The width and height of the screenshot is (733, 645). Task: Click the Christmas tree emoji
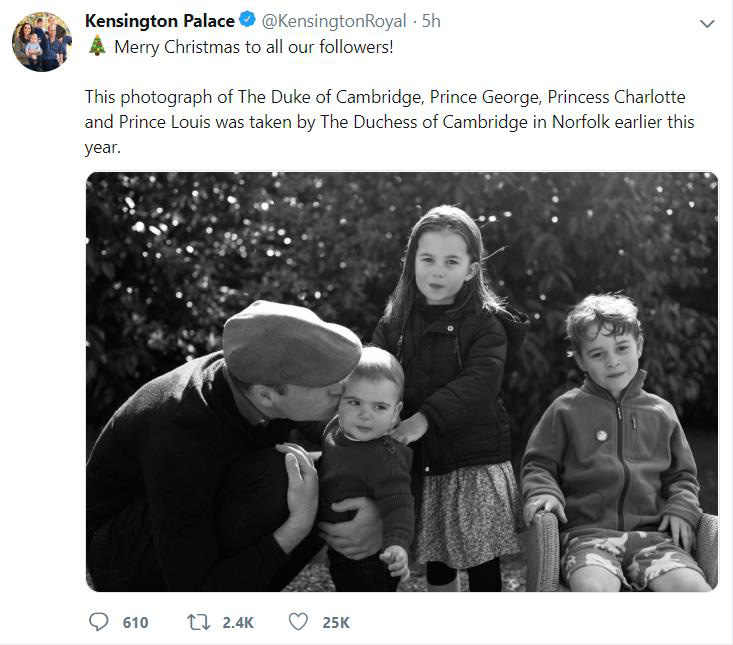coord(97,46)
